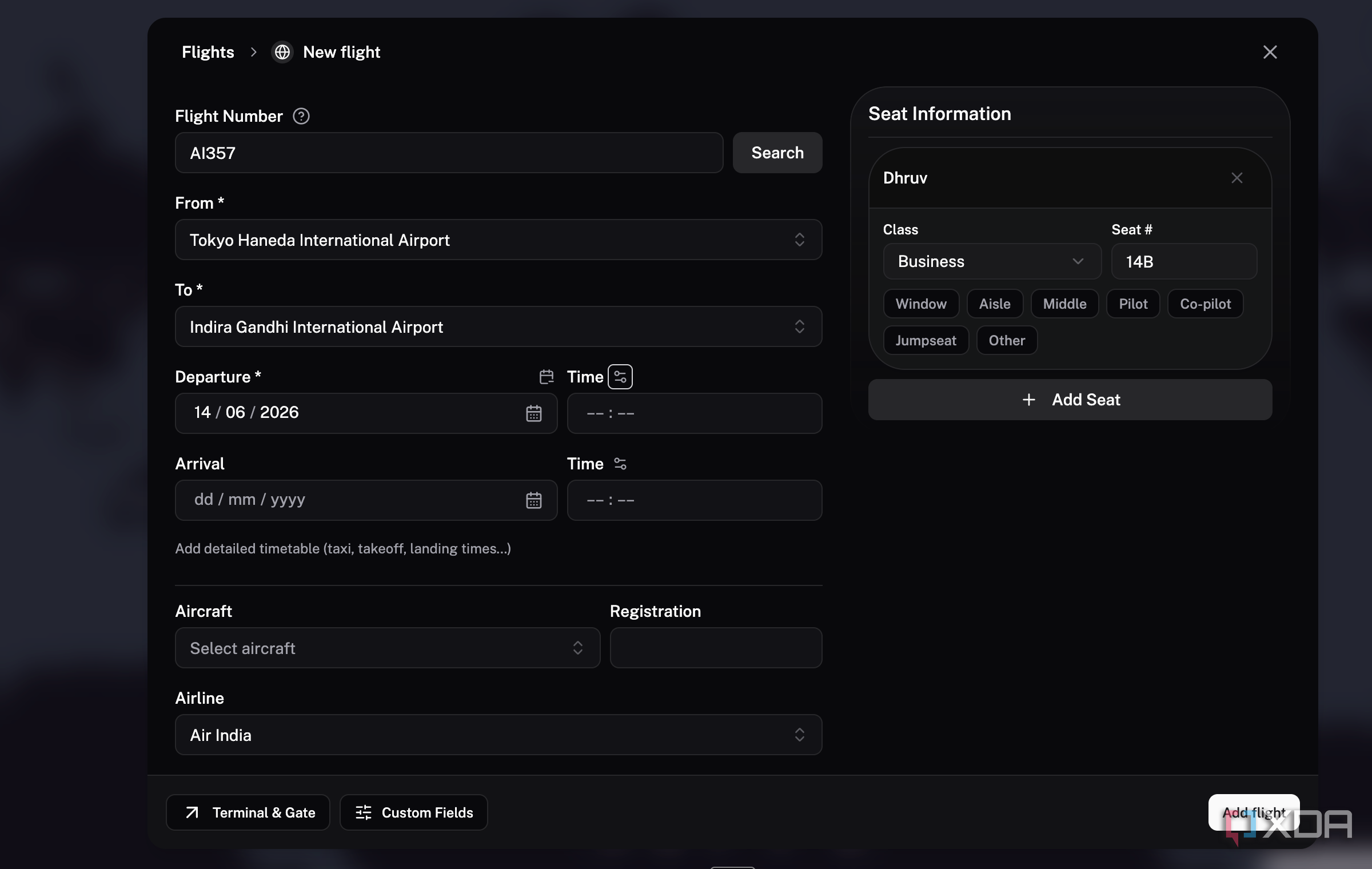Viewport: 1372px width, 869px height.
Task: Click the Registration input field
Action: pos(716,648)
